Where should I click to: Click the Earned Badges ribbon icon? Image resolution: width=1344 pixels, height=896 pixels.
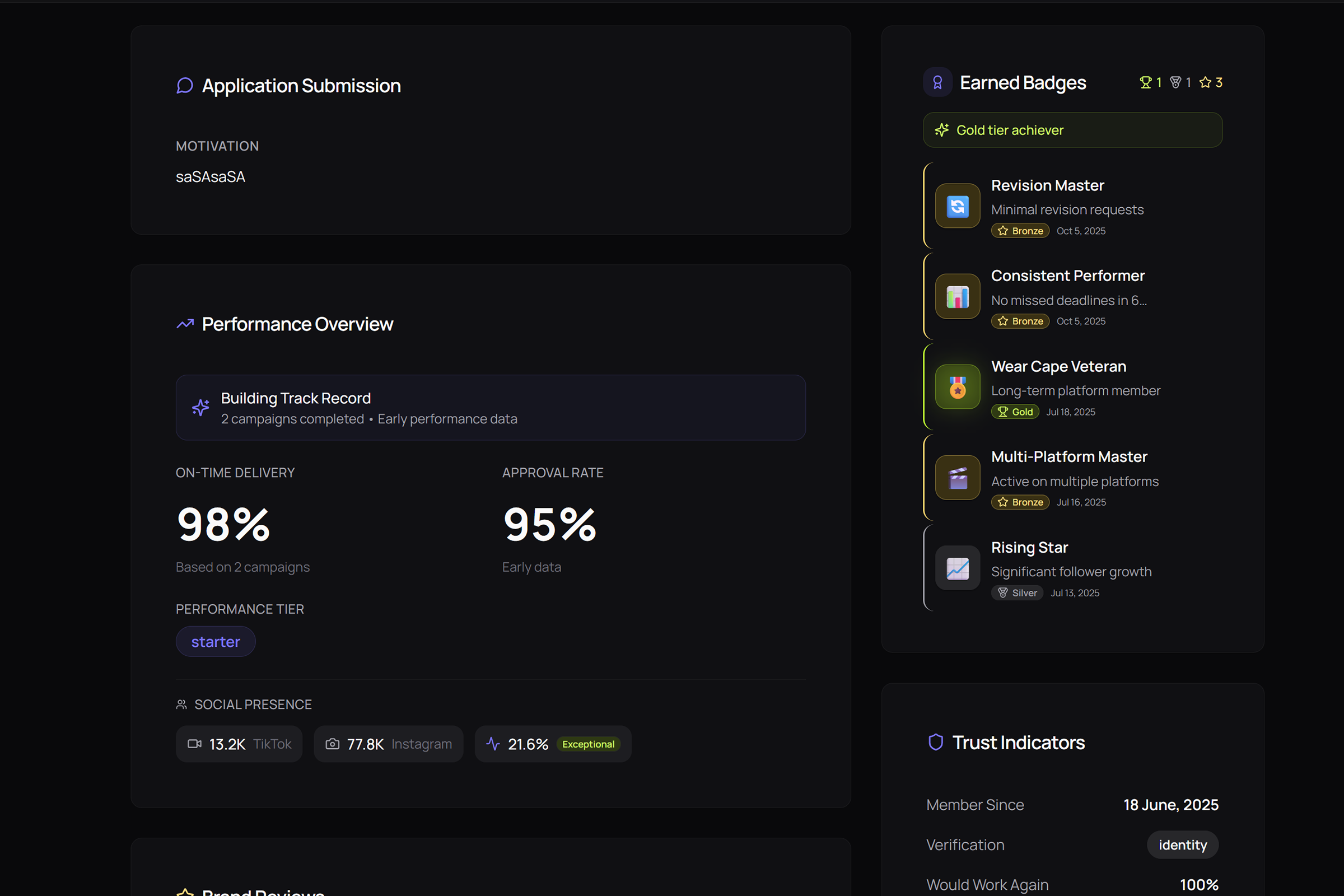(937, 82)
